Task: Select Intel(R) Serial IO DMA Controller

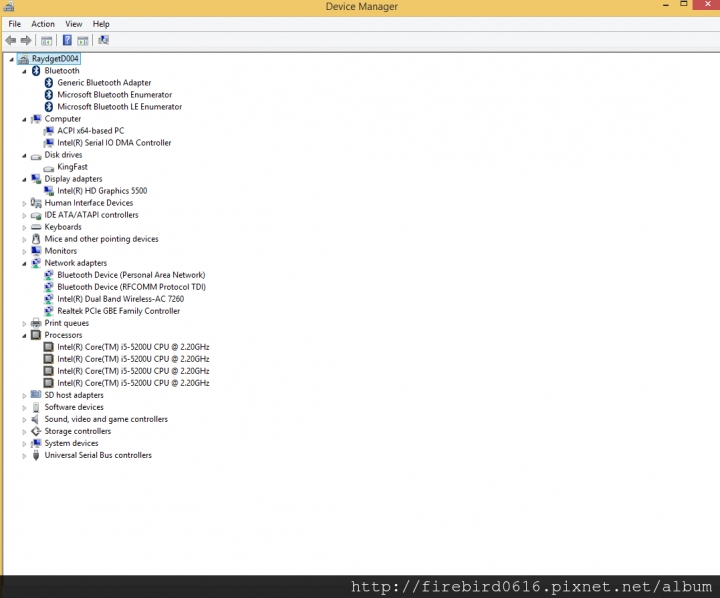Action: coord(114,143)
